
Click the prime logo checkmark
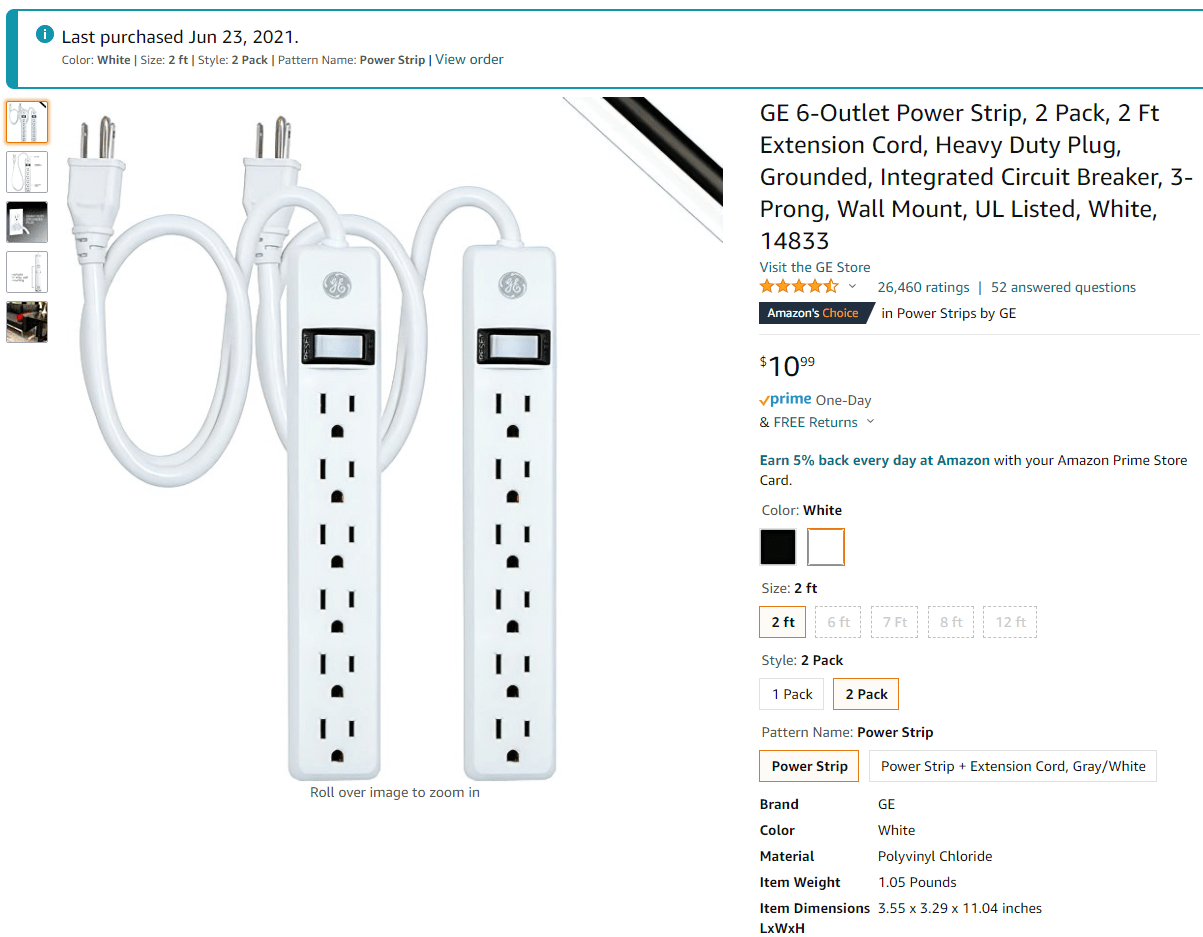click(764, 400)
